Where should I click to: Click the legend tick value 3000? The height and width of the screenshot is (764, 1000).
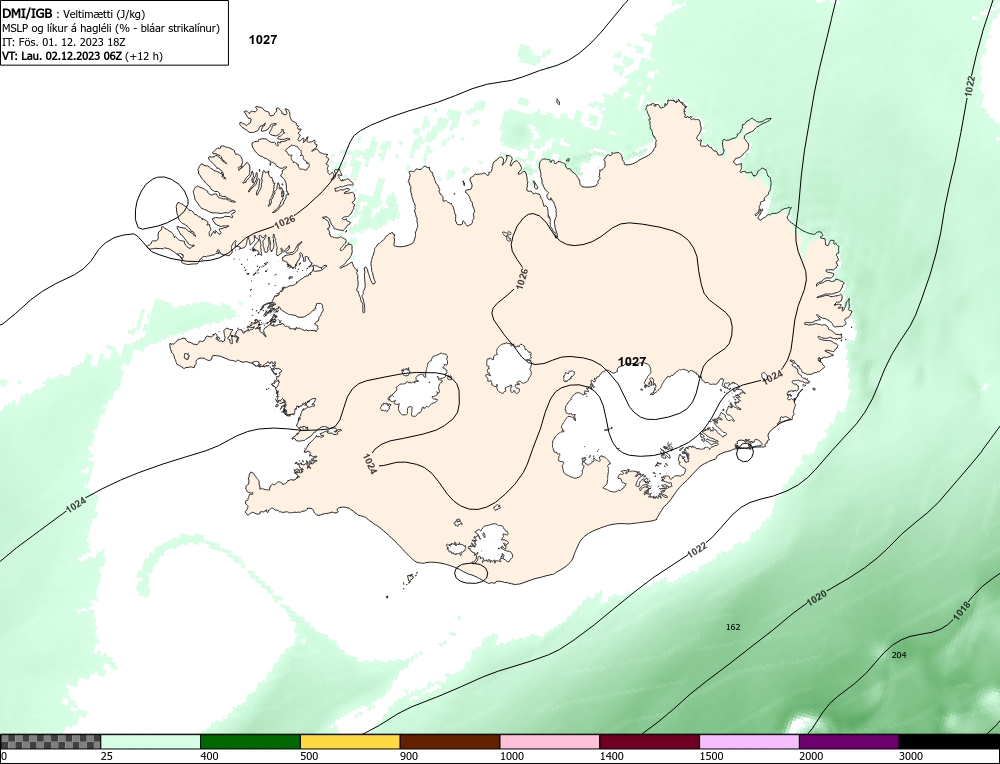click(911, 756)
